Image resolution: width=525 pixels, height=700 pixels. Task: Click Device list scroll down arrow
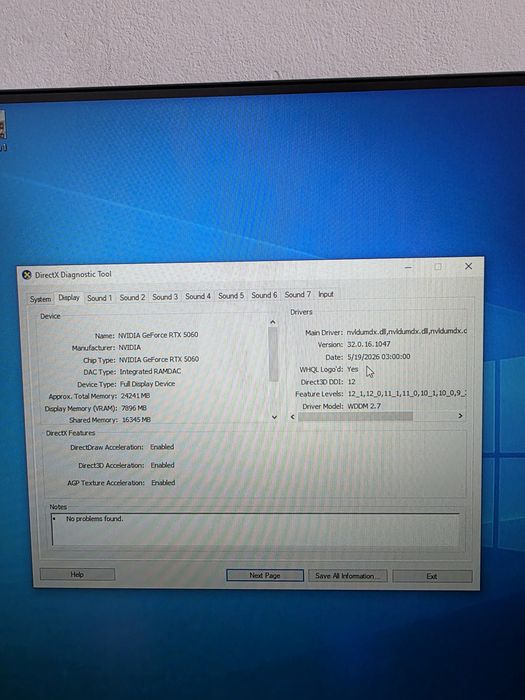pos(274,417)
